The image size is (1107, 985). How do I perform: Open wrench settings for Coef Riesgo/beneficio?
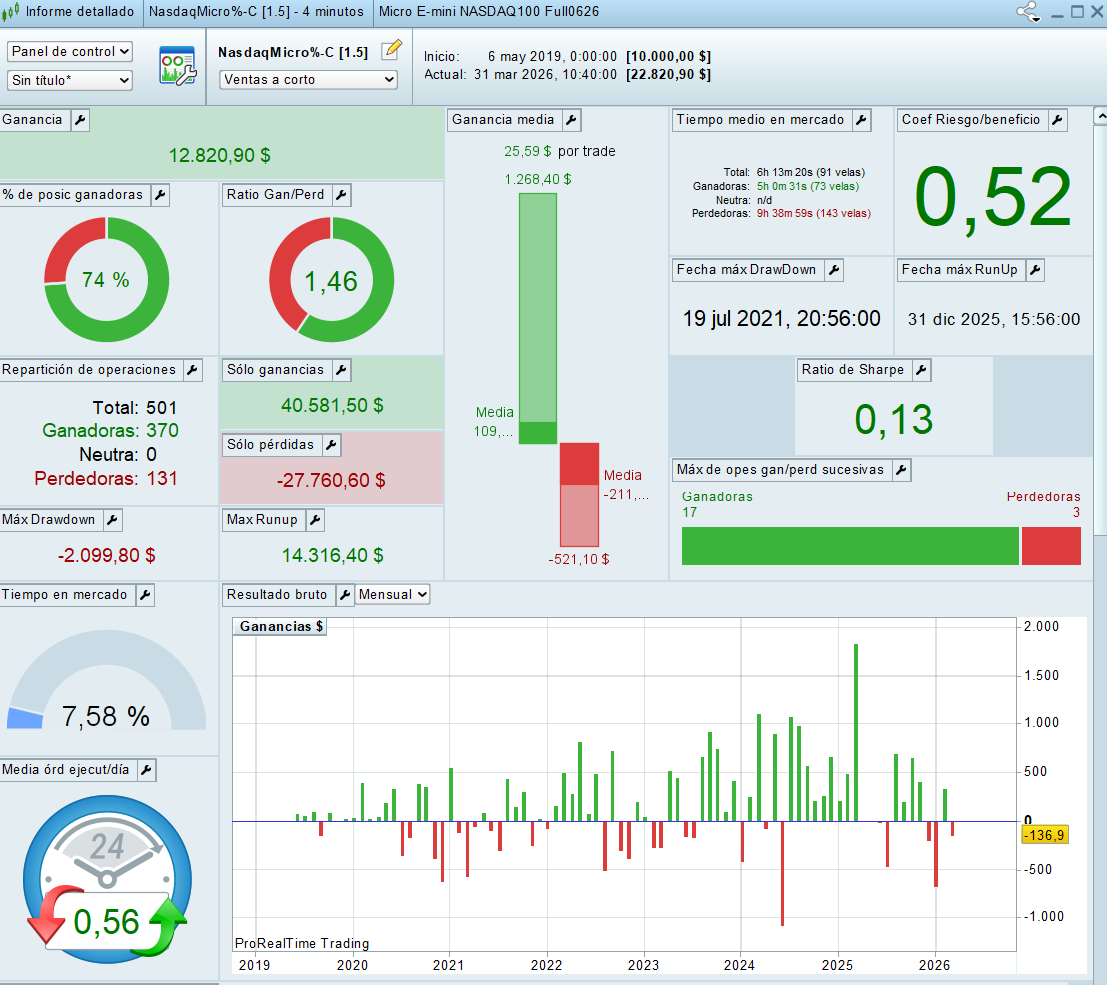coord(1057,120)
